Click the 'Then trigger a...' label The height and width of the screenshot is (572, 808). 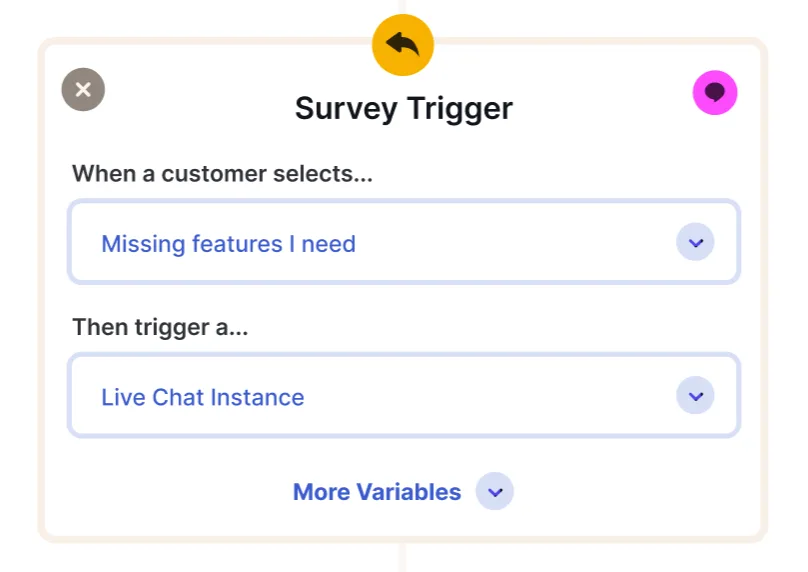pyautogui.click(x=160, y=327)
